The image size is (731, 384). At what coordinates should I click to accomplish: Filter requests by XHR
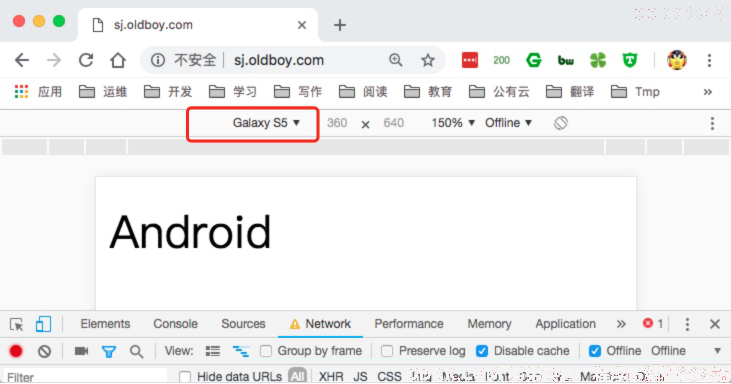(331, 377)
